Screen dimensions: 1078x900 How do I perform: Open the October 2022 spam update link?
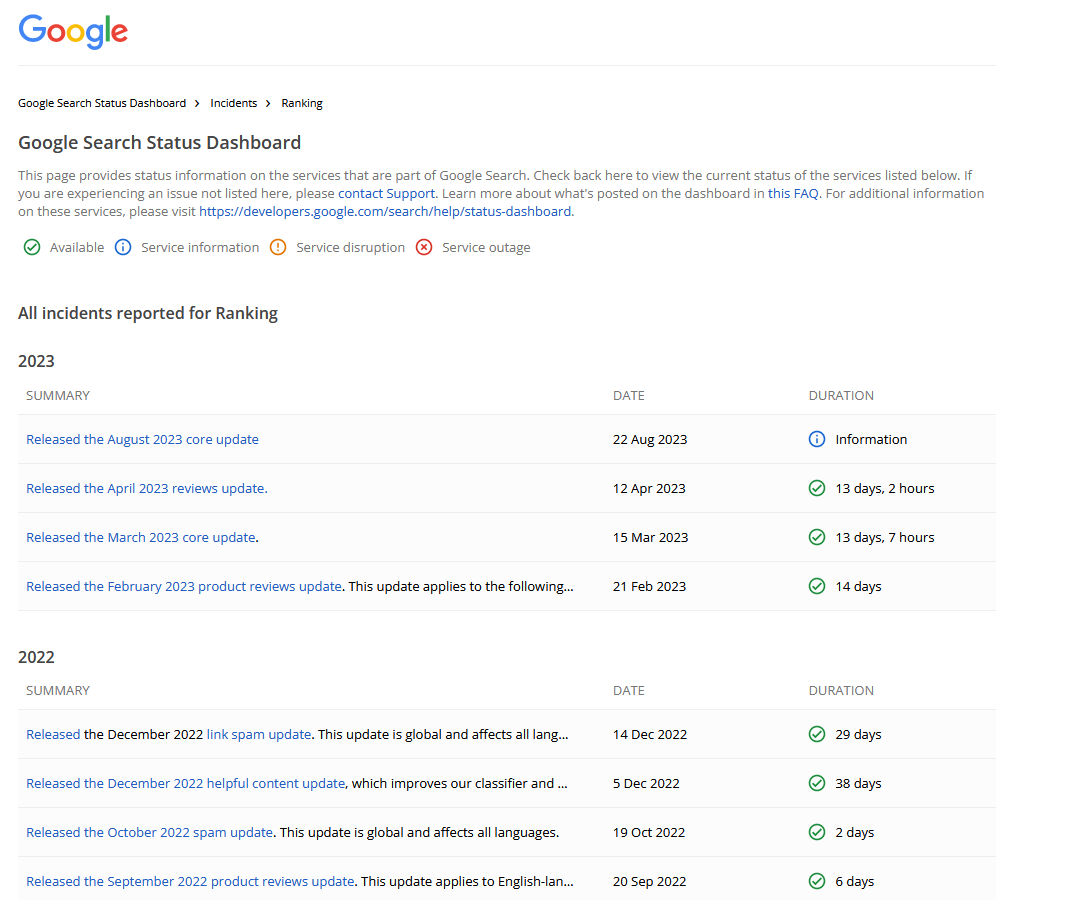[x=149, y=832]
